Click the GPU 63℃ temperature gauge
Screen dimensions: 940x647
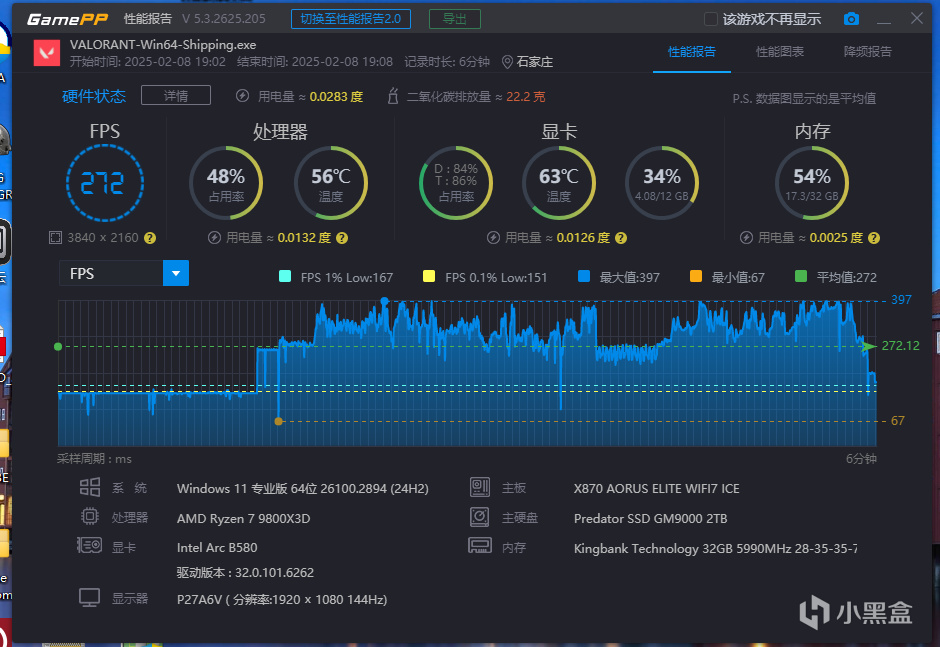coord(559,183)
